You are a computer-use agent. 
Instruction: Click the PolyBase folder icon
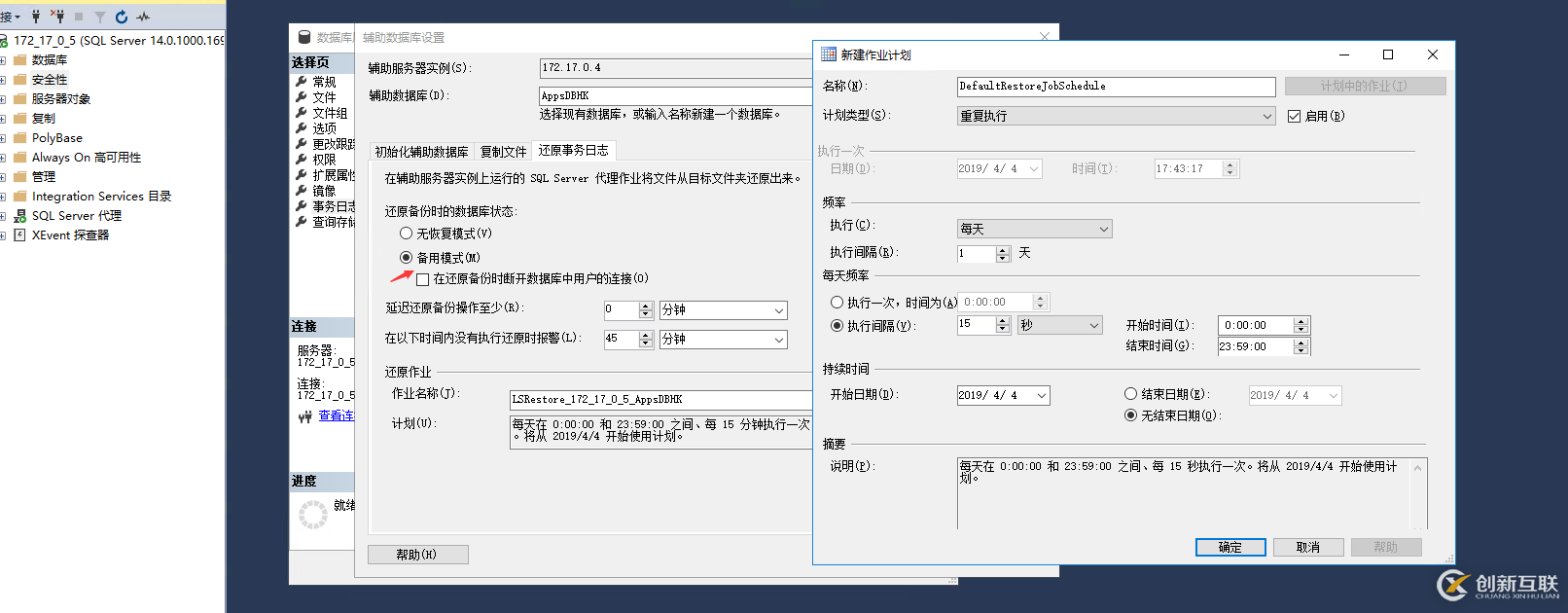[19, 138]
